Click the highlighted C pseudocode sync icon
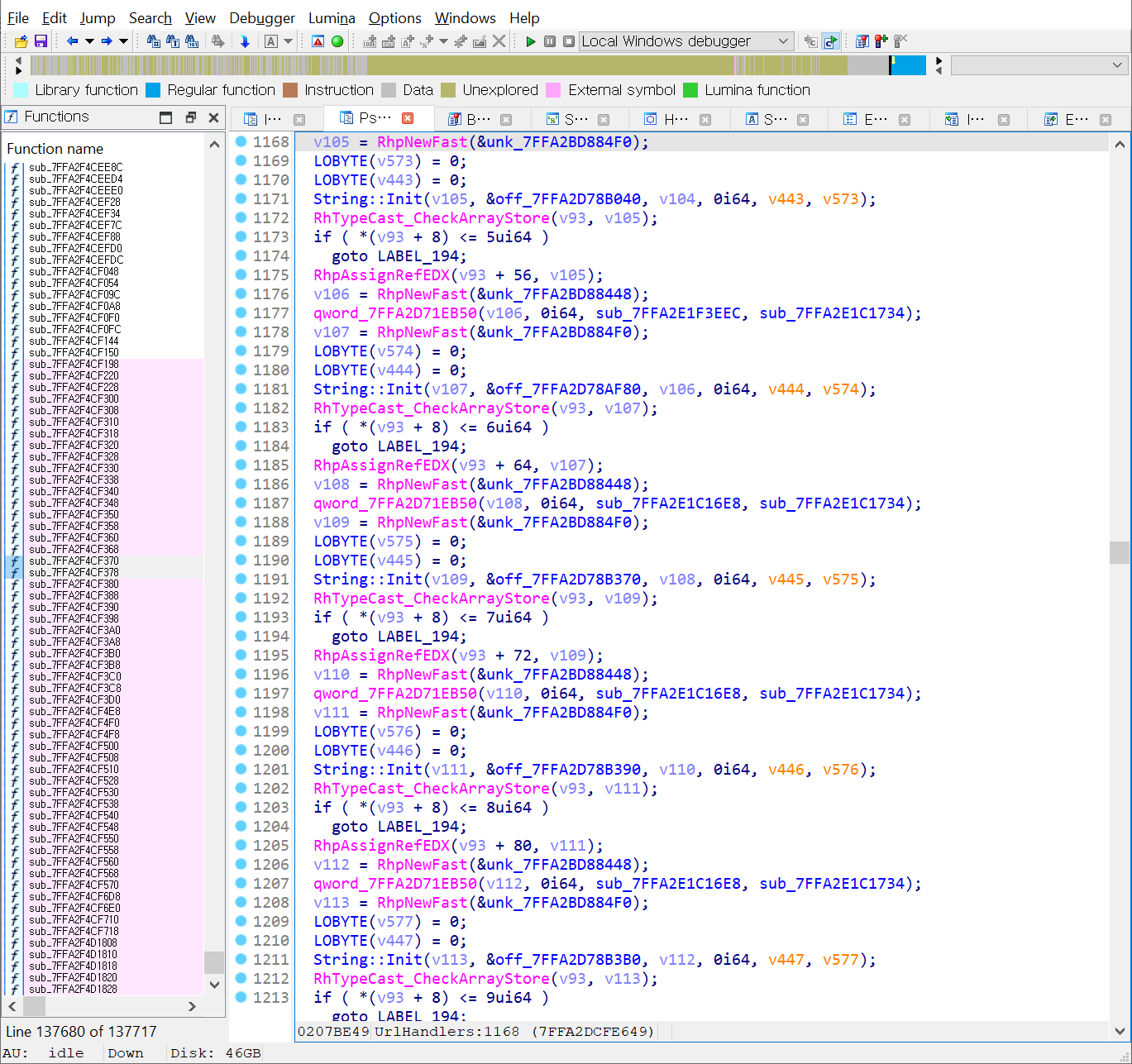 (x=831, y=41)
